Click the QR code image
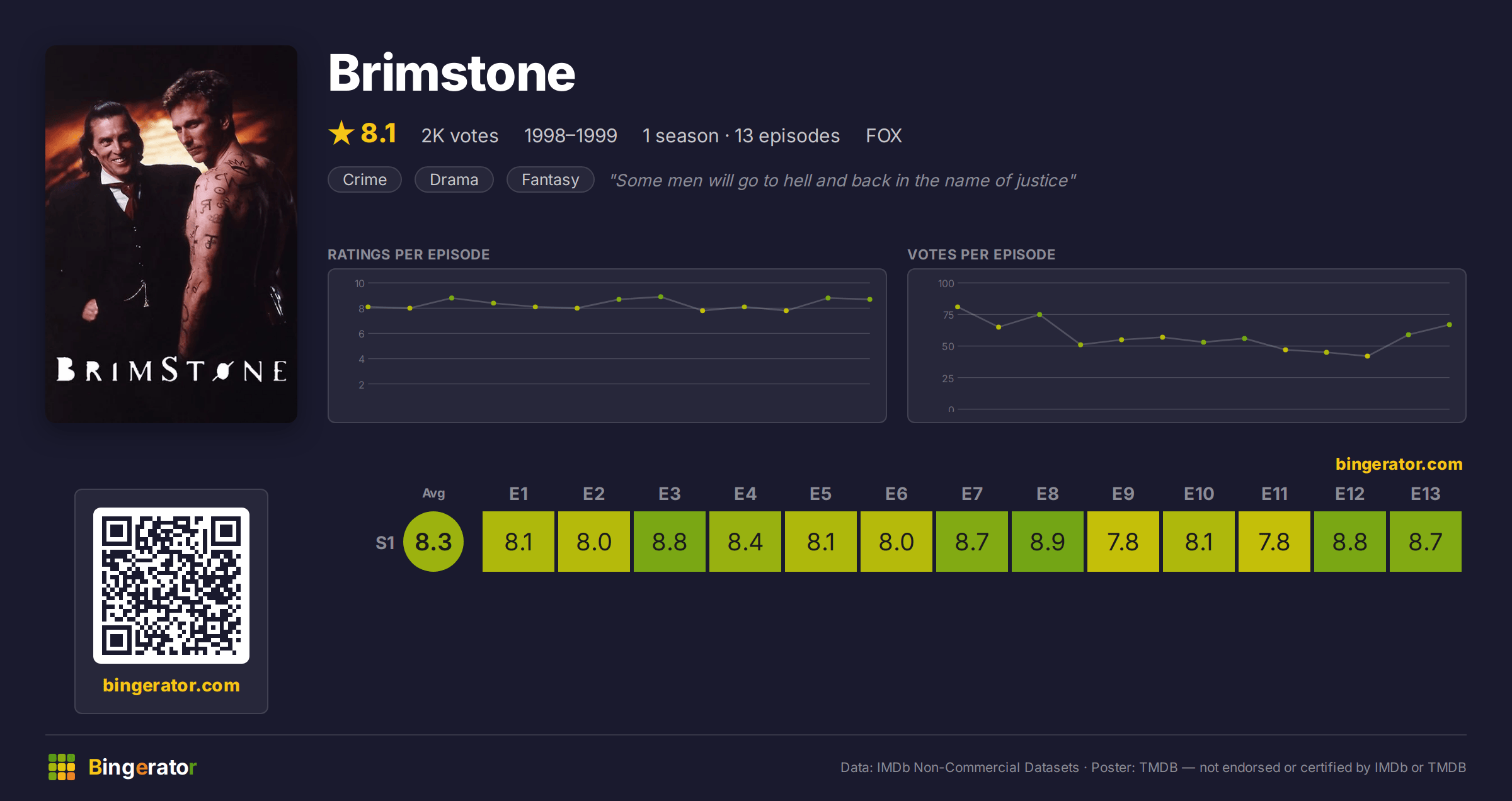Image resolution: width=1512 pixels, height=801 pixels. coord(171,585)
